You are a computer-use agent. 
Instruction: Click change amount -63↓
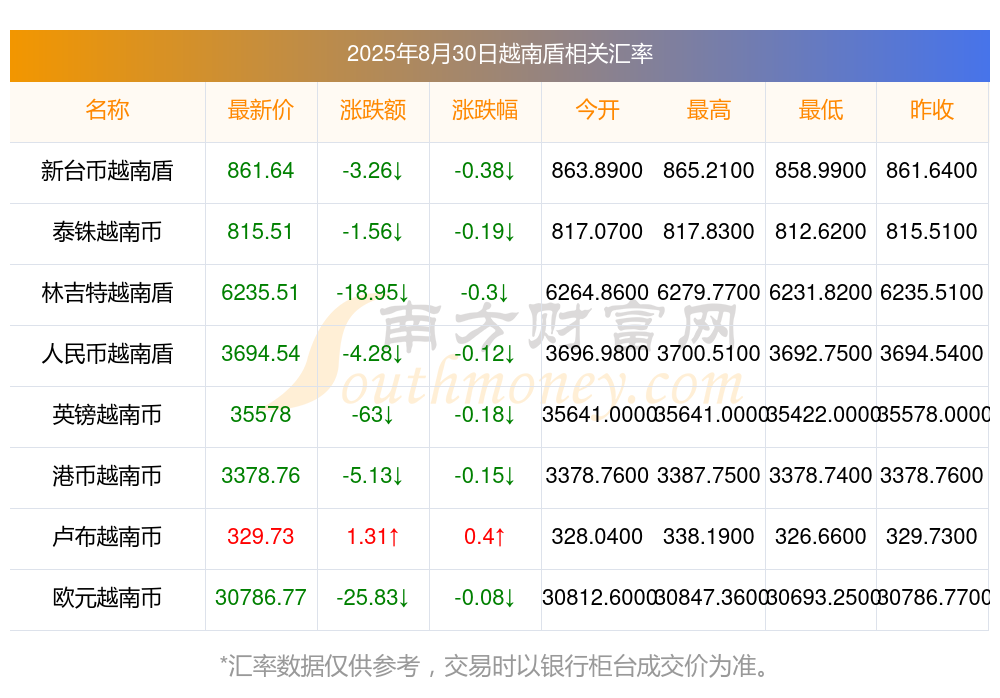click(372, 415)
